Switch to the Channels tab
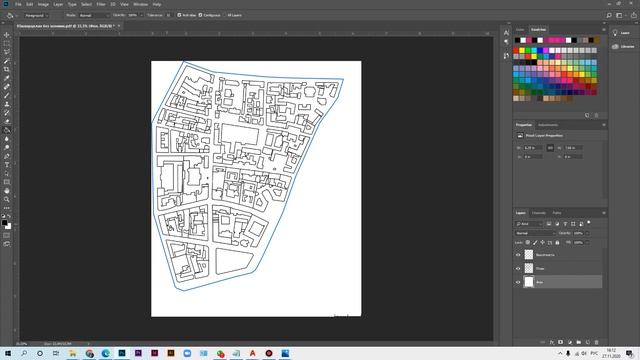640x360 pixels. click(539, 213)
